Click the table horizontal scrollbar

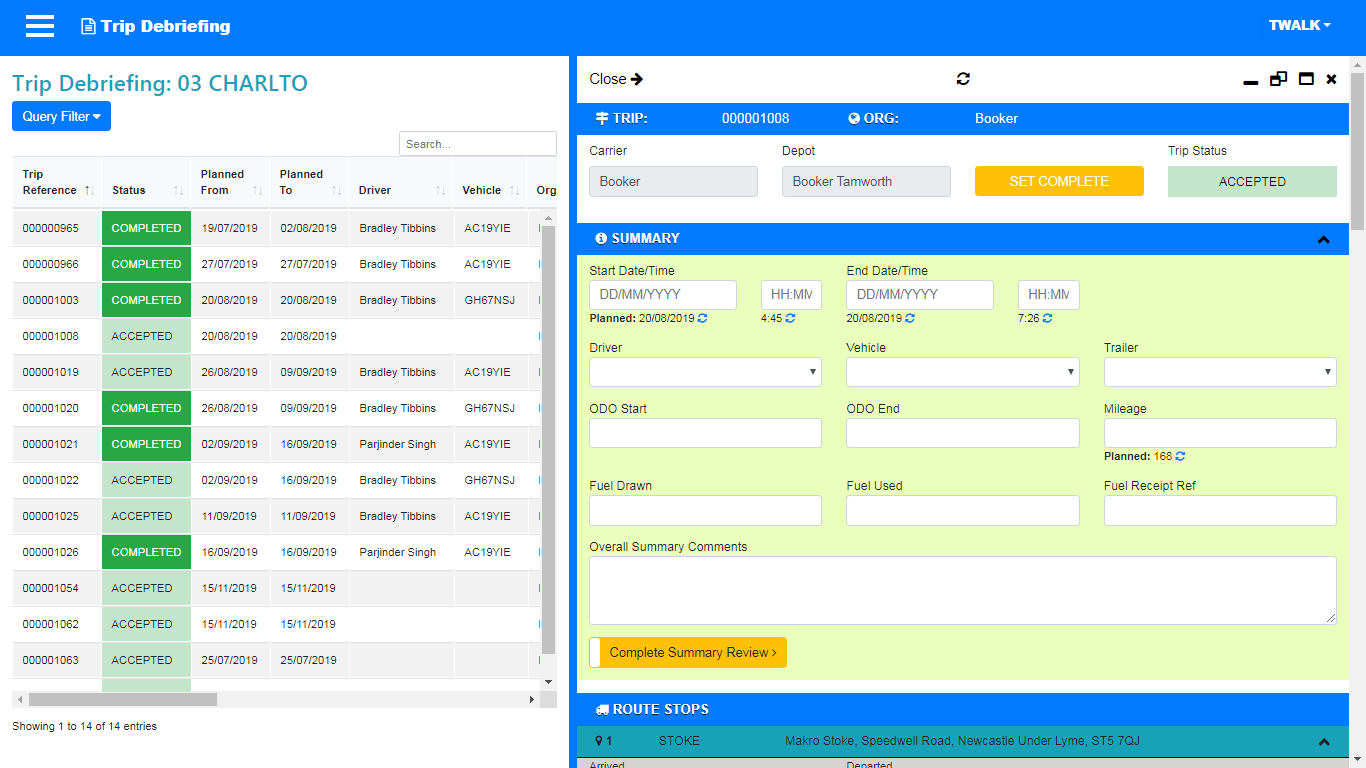click(x=123, y=700)
